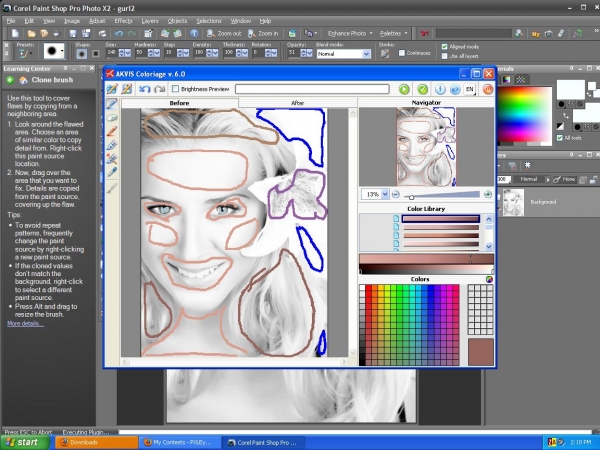600x450 pixels.
Task: Click the Navigator zoom slider handle
Action: (x=411, y=197)
